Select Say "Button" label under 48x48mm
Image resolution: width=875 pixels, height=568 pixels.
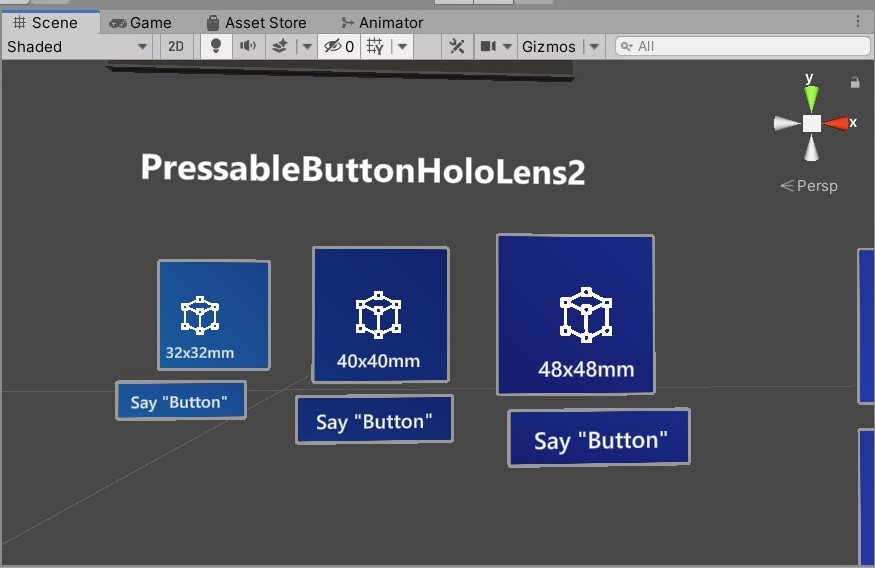599,438
